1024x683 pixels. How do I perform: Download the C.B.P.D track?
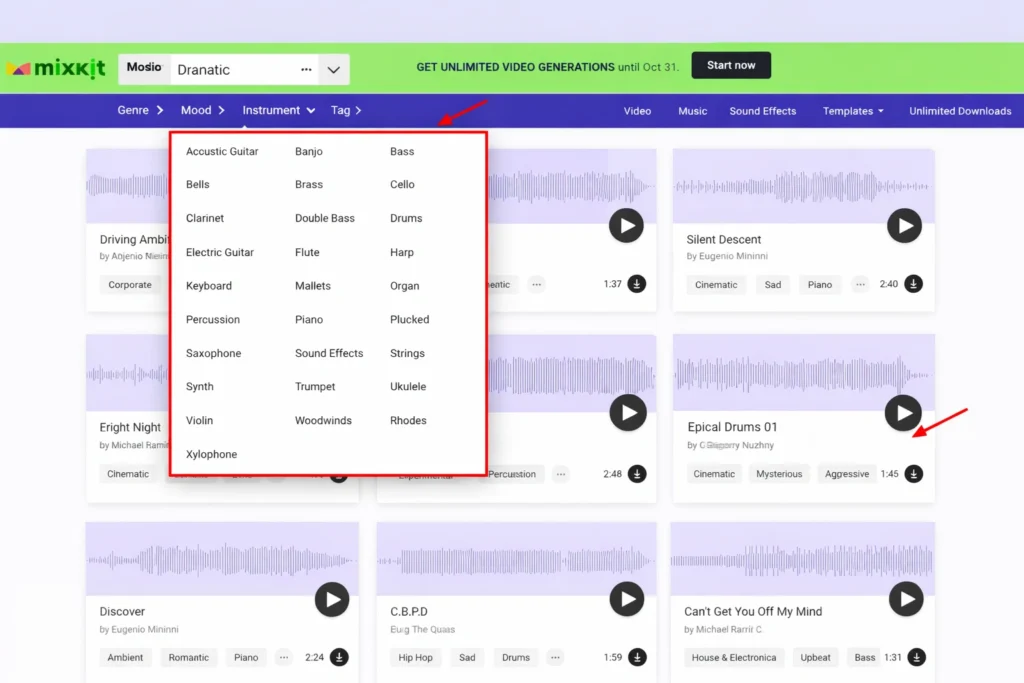click(x=636, y=657)
